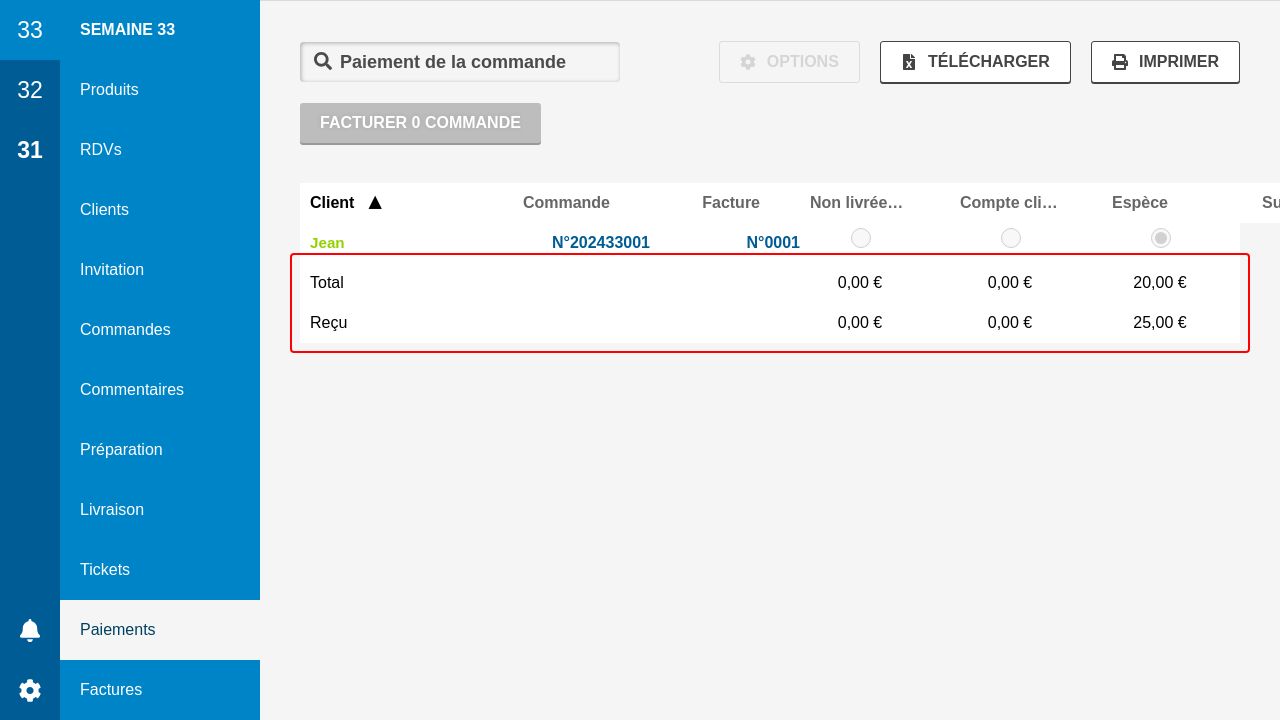Click the Excel file icon on Télécharger

click(x=908, y=62)
